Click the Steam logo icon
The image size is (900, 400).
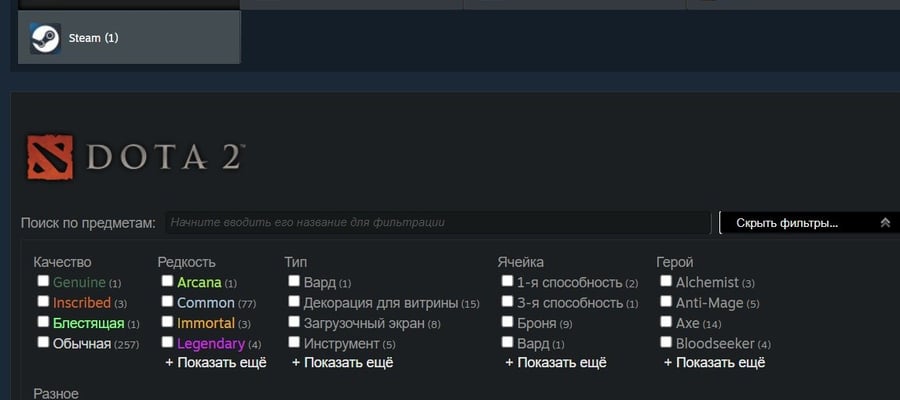tap(45, 38)
